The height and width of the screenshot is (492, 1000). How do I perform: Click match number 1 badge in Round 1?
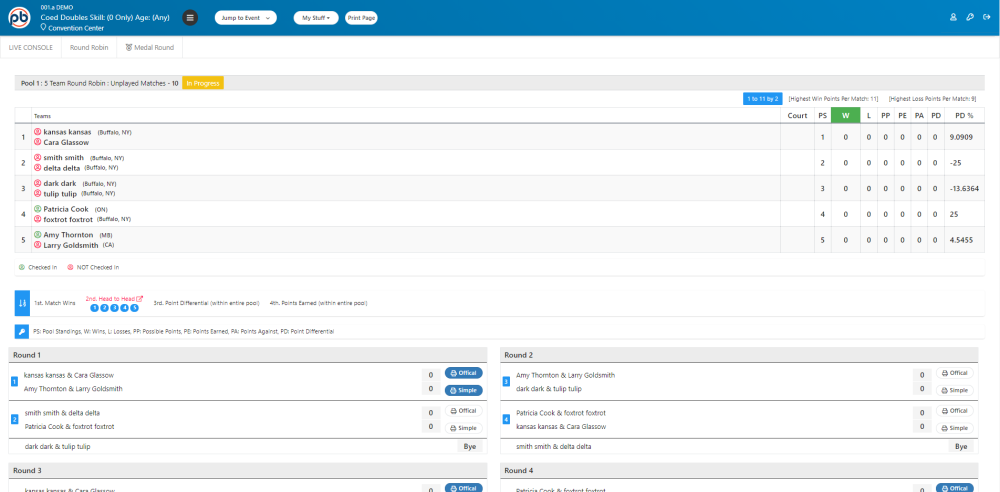tap(14, 382)
